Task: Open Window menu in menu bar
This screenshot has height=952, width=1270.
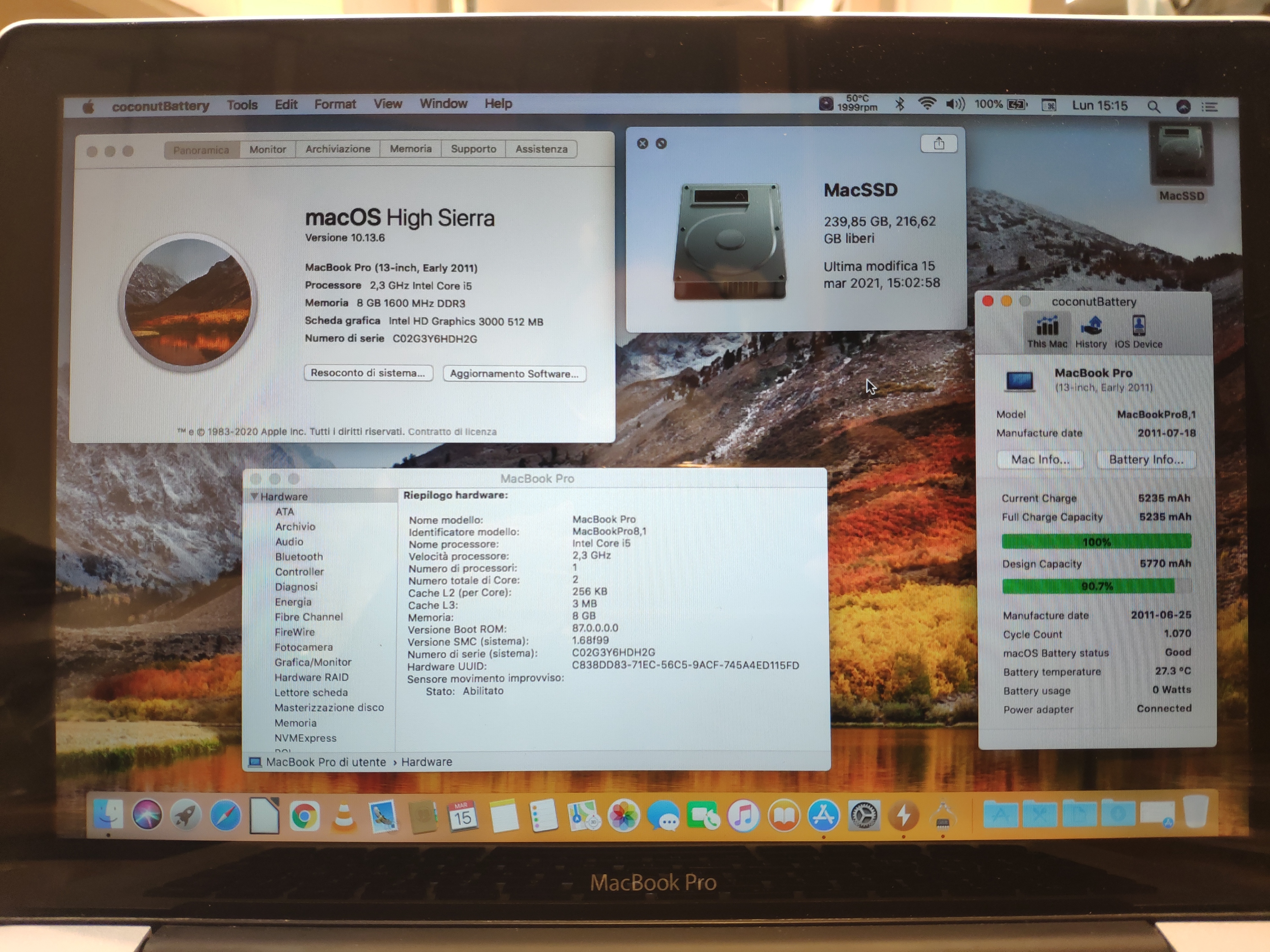Action: click(x=443, y=104)
